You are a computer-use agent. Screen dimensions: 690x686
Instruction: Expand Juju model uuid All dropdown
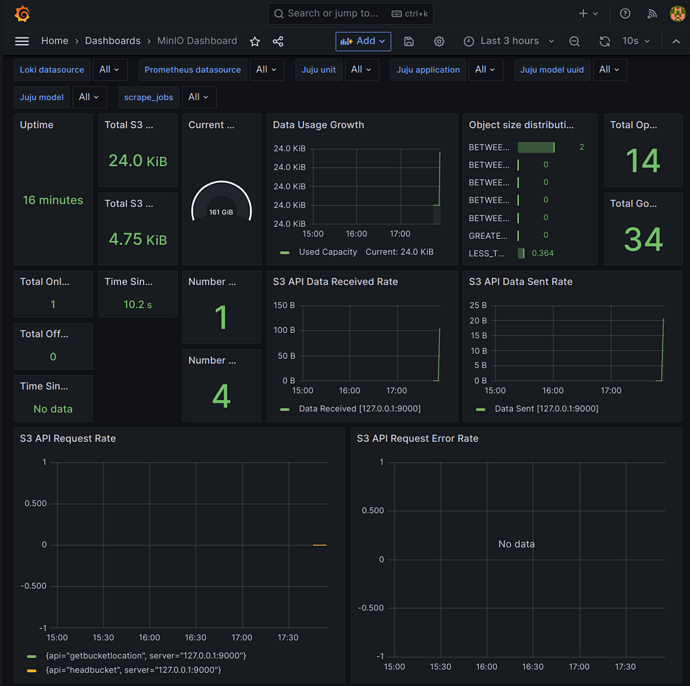coord(609,70)
